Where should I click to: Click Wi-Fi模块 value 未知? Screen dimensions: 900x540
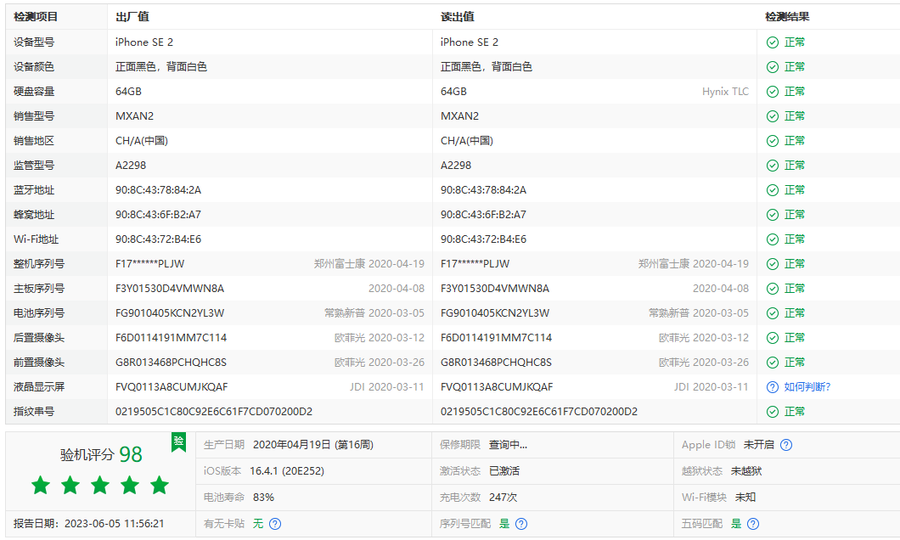(746, 497)
